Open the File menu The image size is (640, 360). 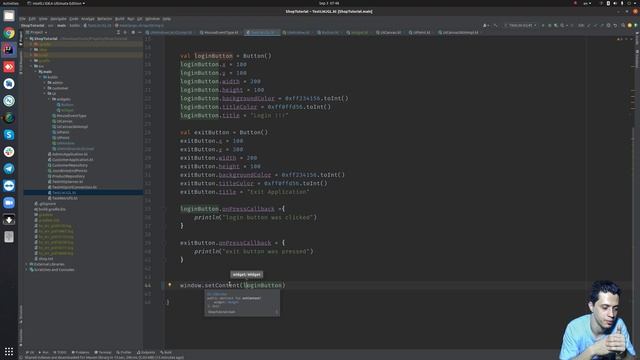tap(22, 19)
